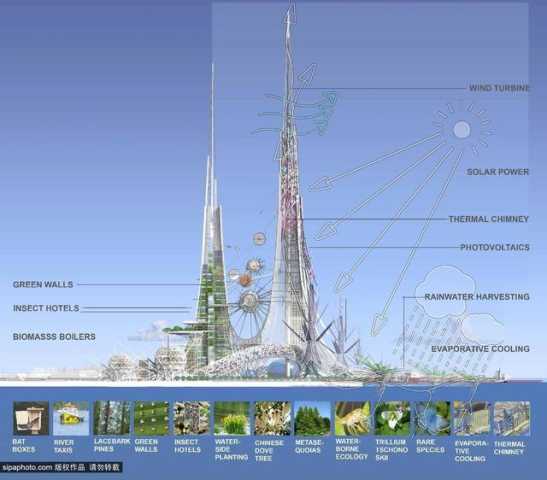This screenshot has width=547, height=480.
Task: Select the Insect Hotels thumbnail
Action: [x=192, y=418]
